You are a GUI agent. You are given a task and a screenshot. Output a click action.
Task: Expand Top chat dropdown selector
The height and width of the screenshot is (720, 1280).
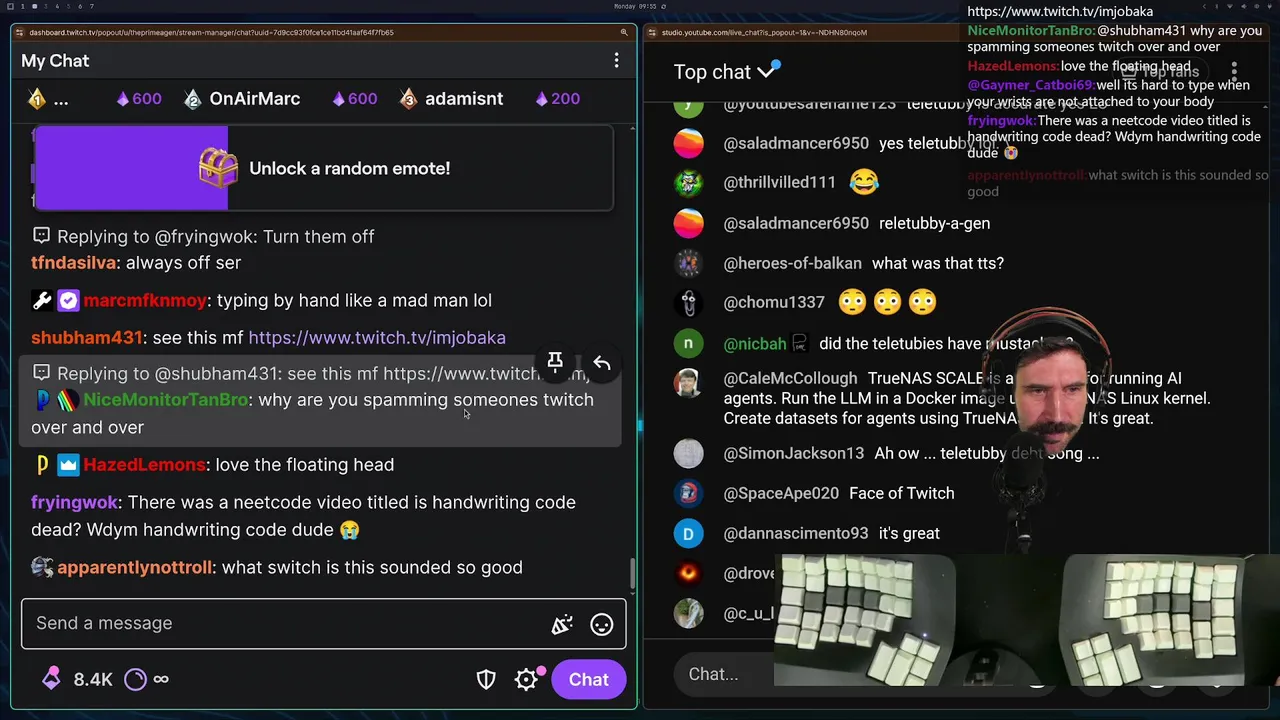726,72
